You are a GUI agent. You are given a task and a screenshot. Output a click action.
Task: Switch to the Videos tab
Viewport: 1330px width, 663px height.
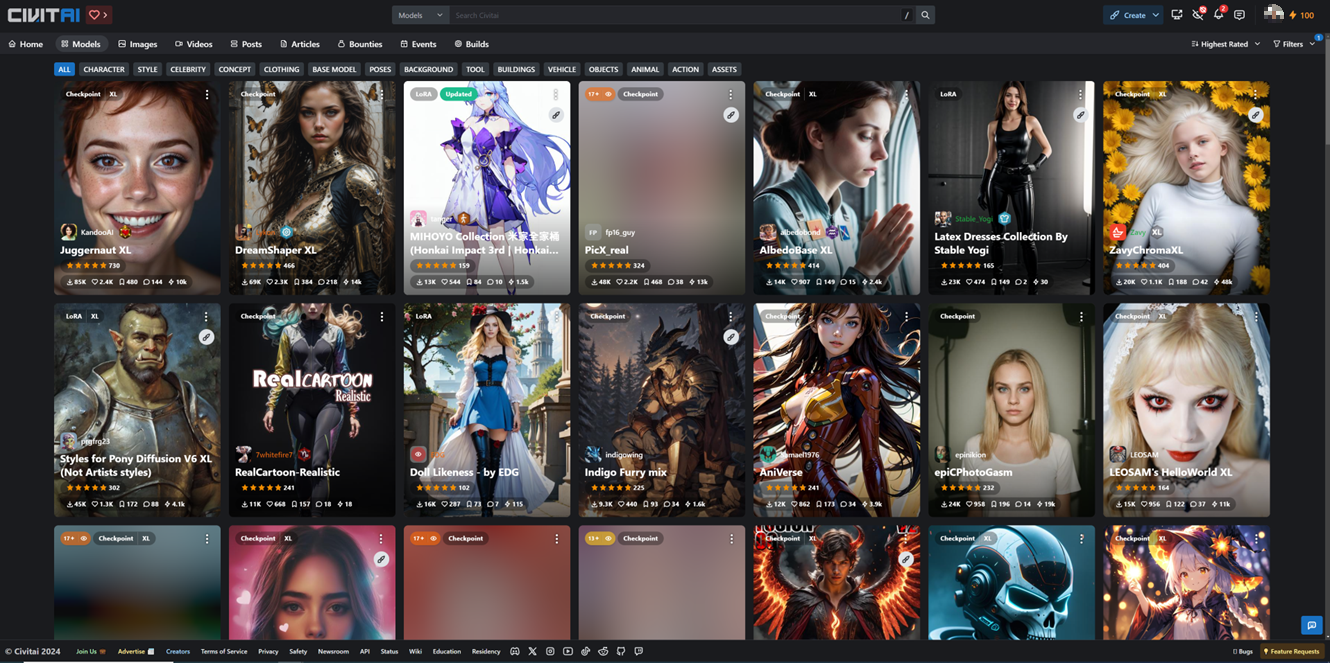coord(193,44)
